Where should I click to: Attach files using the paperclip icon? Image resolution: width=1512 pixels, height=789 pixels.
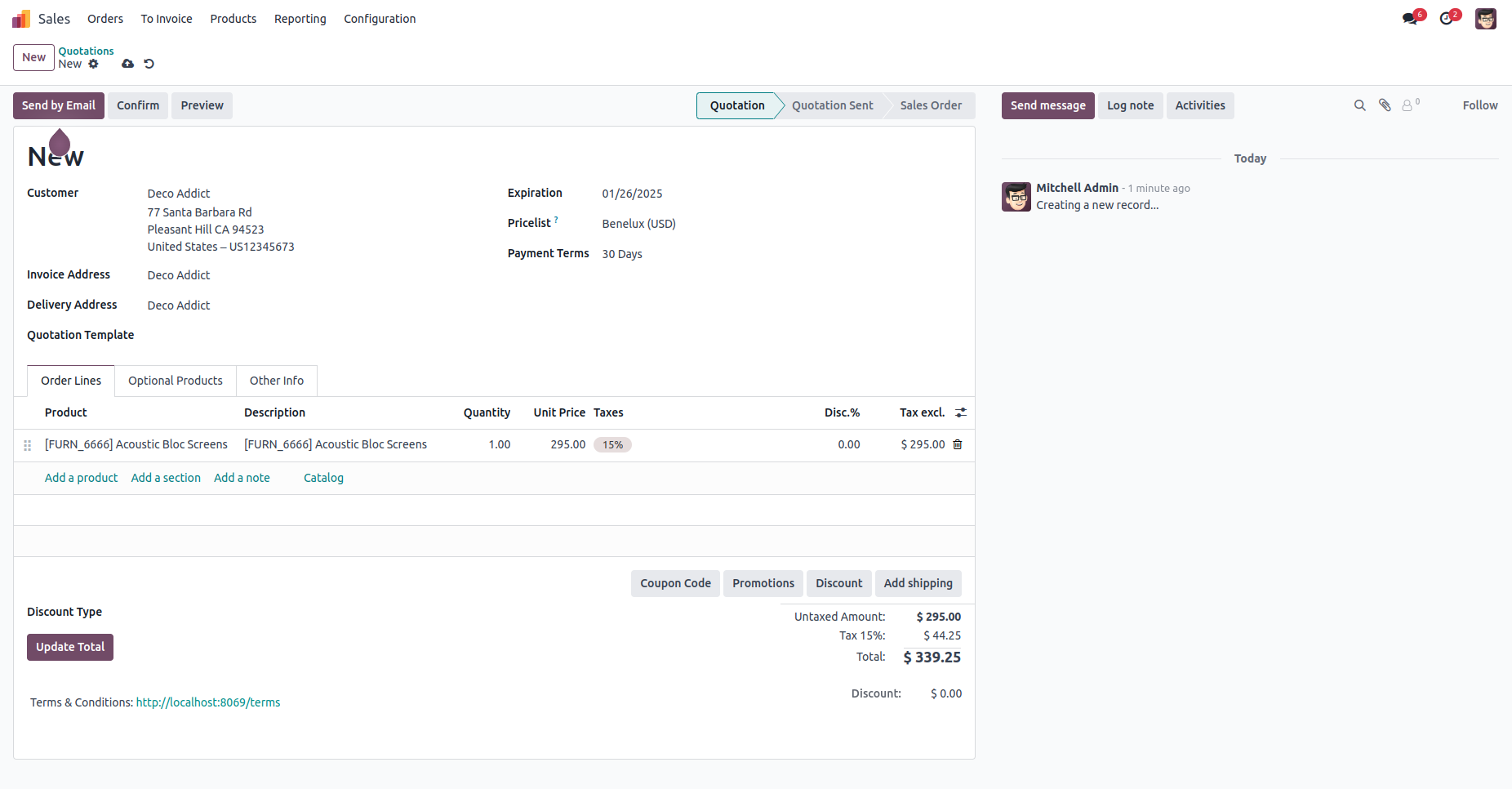1385,105
